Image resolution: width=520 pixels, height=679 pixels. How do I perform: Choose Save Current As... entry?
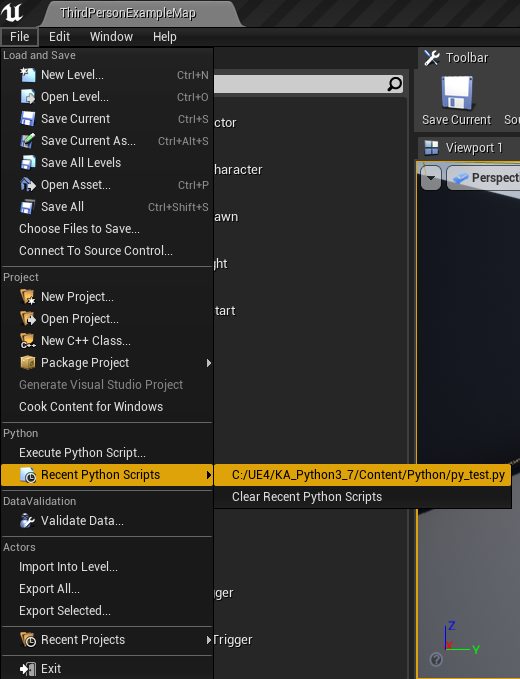[x=107, y=141]
